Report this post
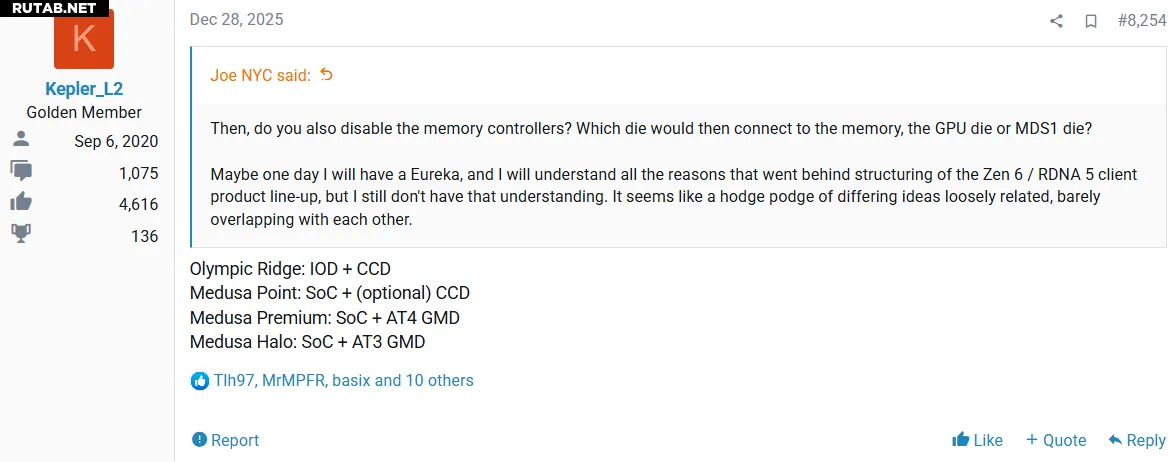 tap(225, 440)
